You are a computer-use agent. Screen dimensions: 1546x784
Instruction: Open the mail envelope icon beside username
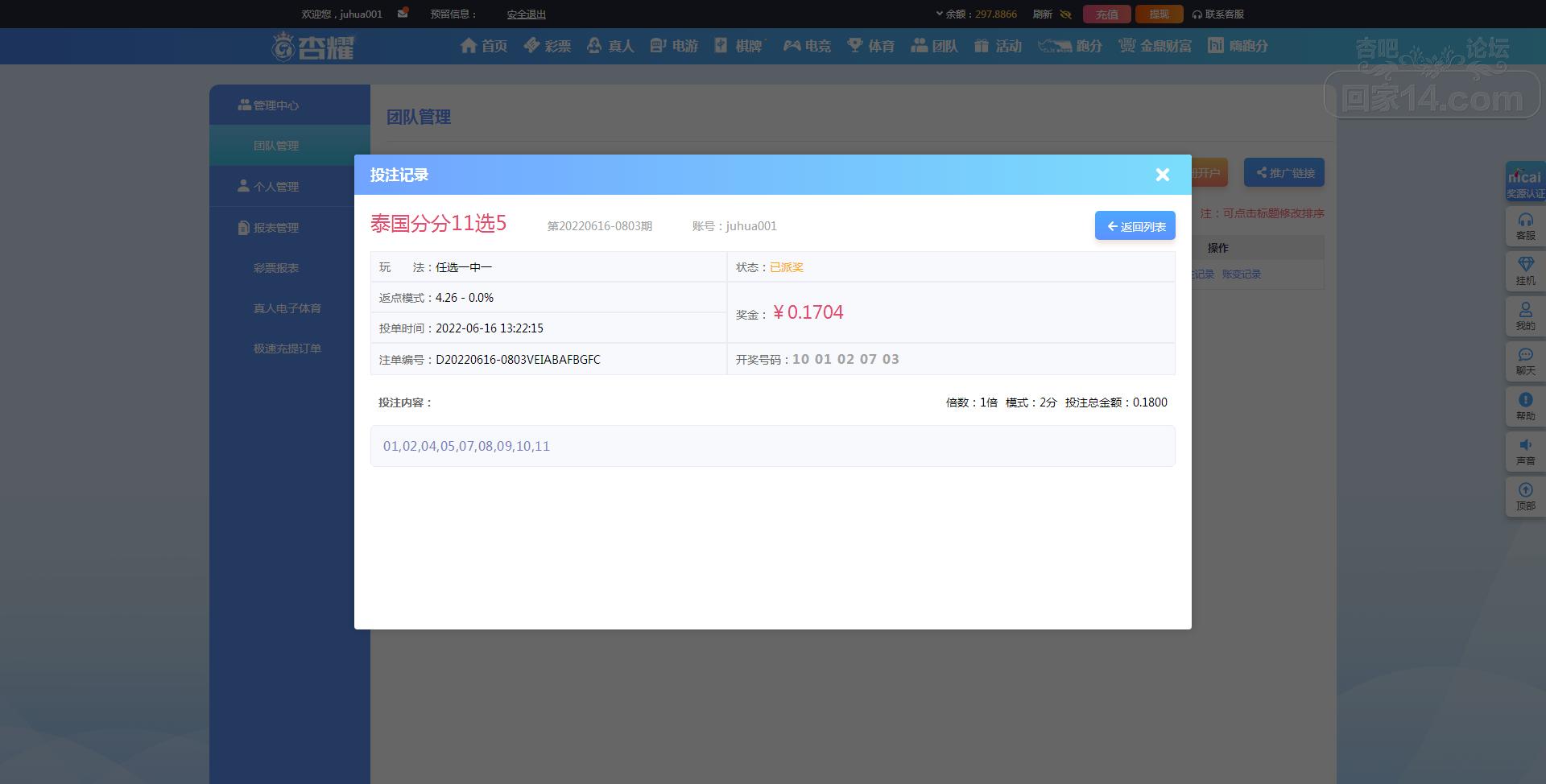[x=403, y=13]
